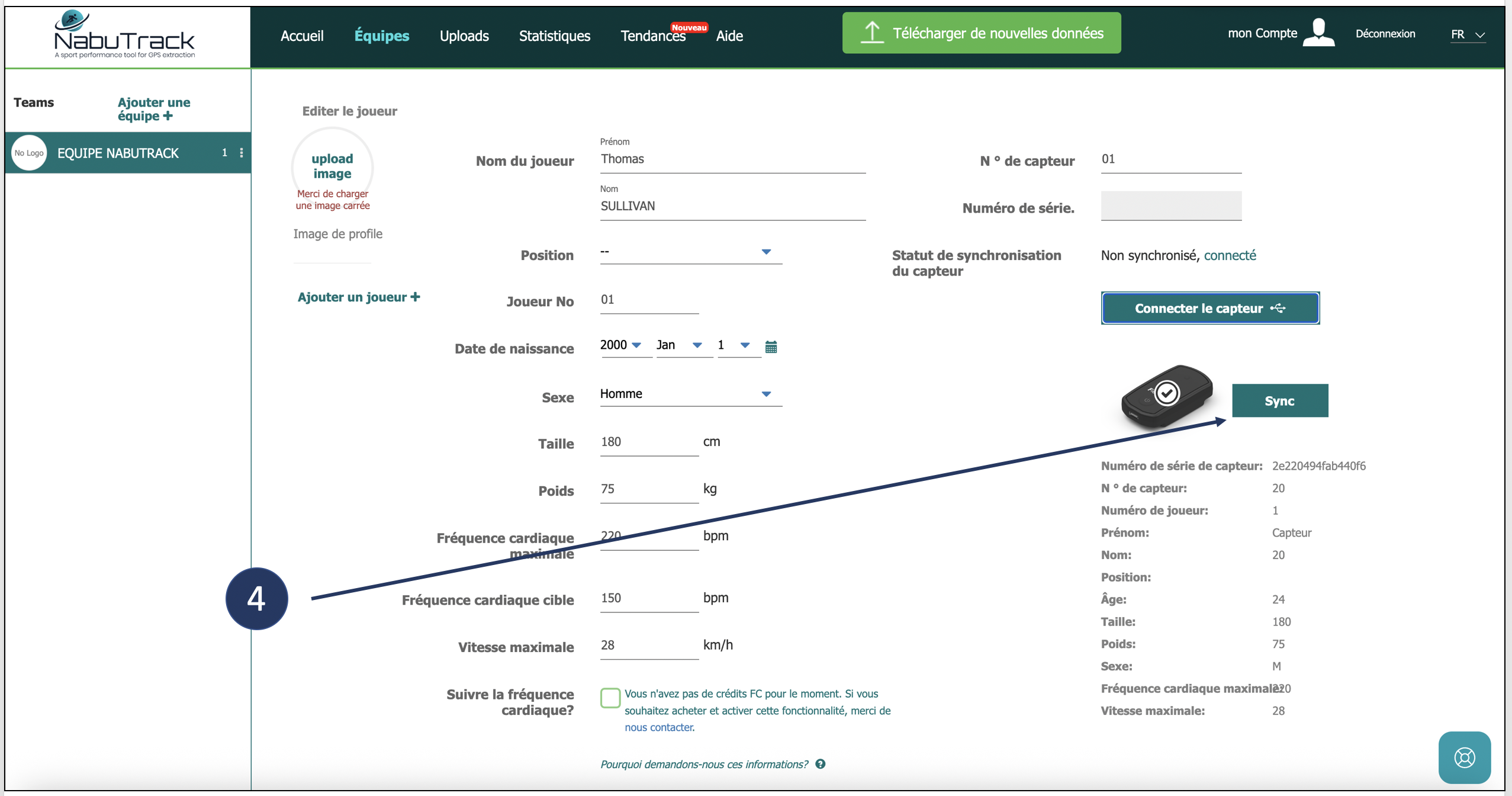Toggle the heart rate tracking checkbox
This screenshot has width=1512, height=796.
[x=610, y=698]
